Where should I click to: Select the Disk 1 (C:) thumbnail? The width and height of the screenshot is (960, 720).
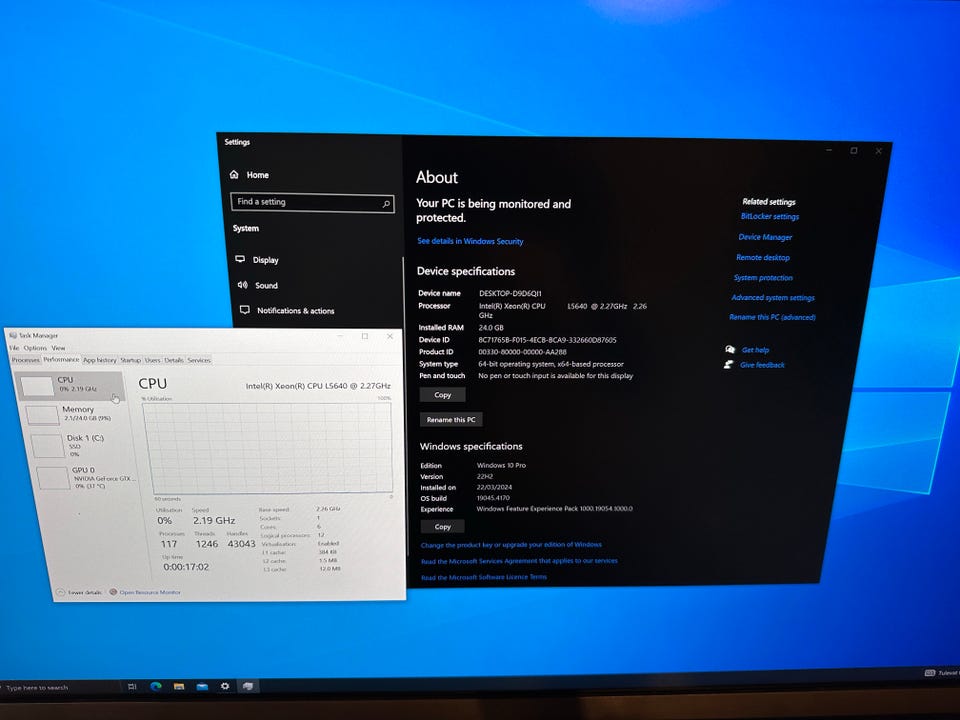pos(47,446)
